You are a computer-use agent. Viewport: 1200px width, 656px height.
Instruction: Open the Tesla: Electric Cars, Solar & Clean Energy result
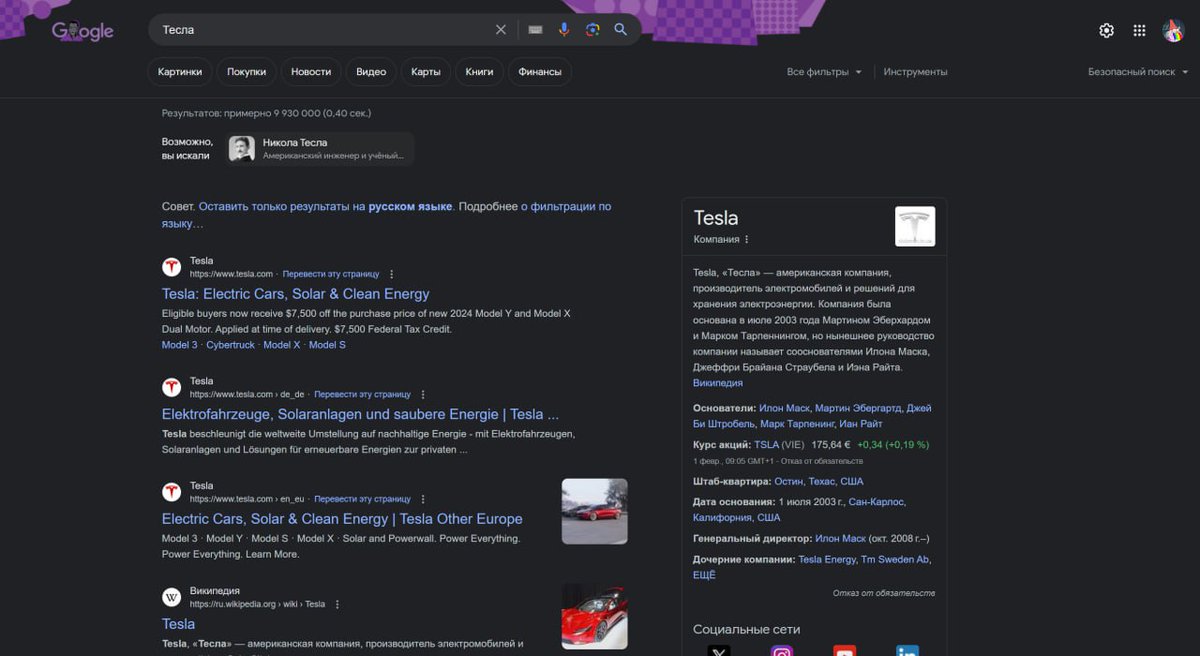coord(296,294)
